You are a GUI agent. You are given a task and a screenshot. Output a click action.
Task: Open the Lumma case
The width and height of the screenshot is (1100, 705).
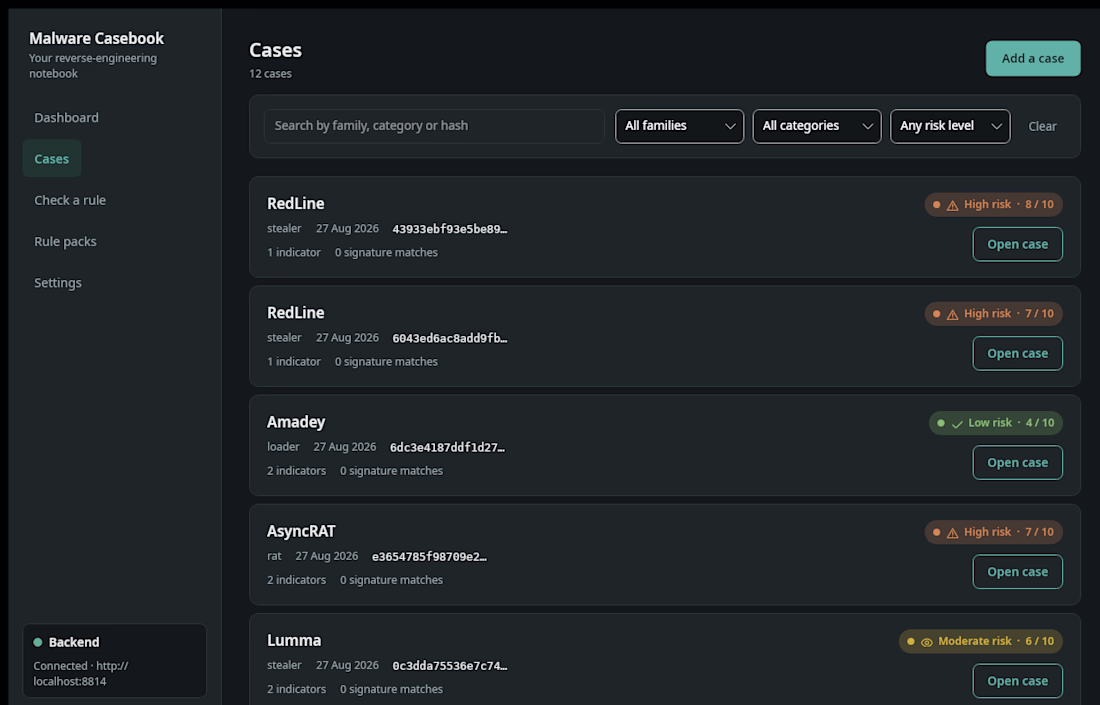[1017, 681]
